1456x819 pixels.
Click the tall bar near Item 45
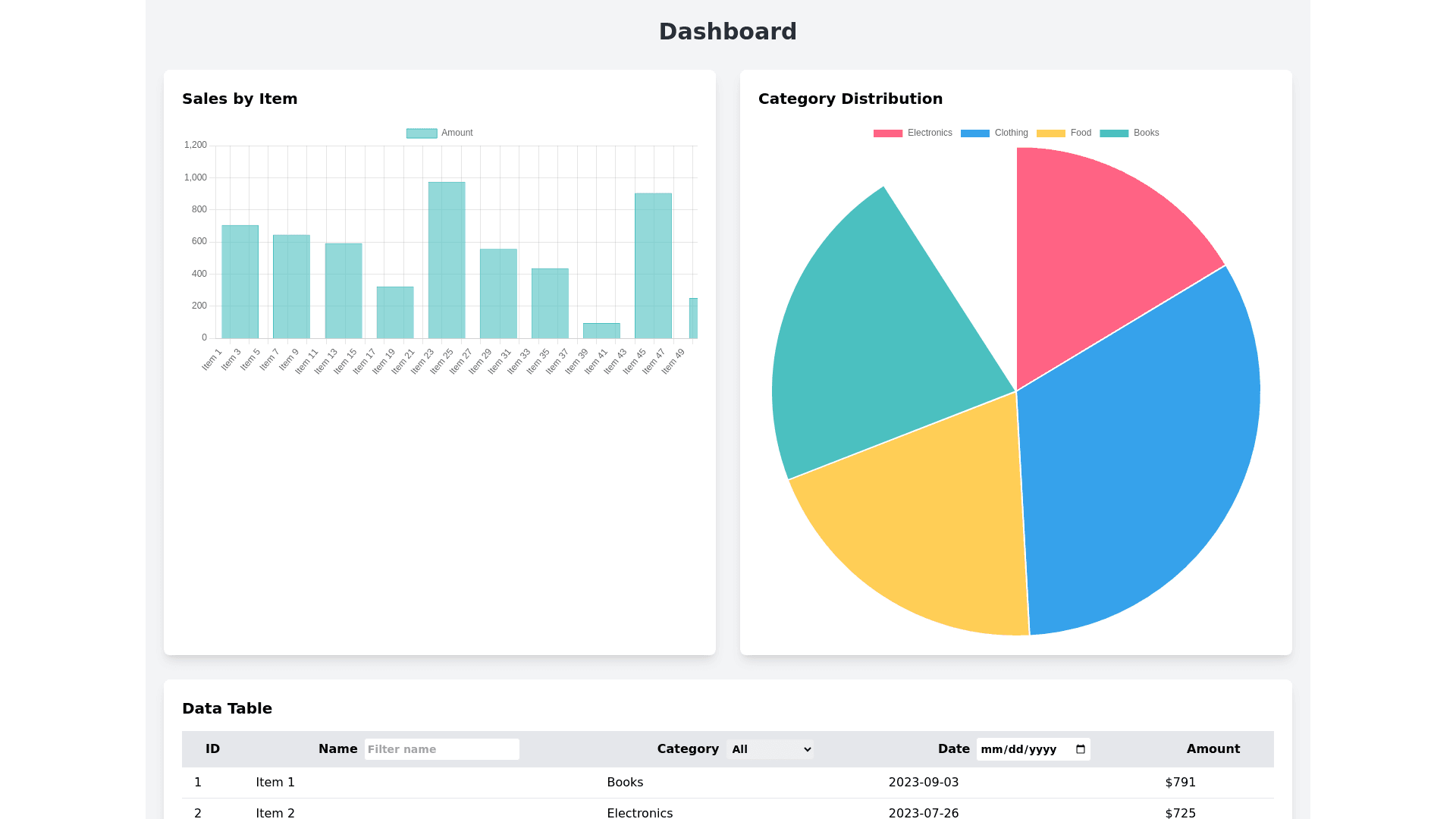click(x=653, y=265)
